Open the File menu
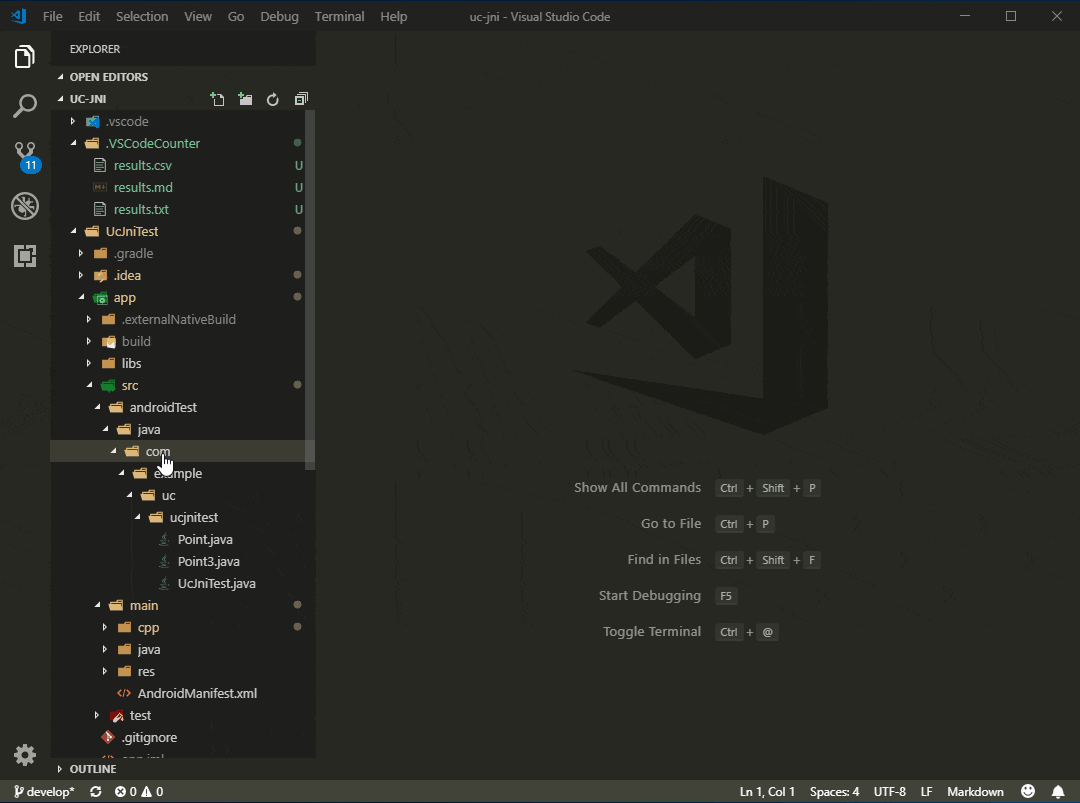The image size is (1080, 803). (x=52, y=17)
